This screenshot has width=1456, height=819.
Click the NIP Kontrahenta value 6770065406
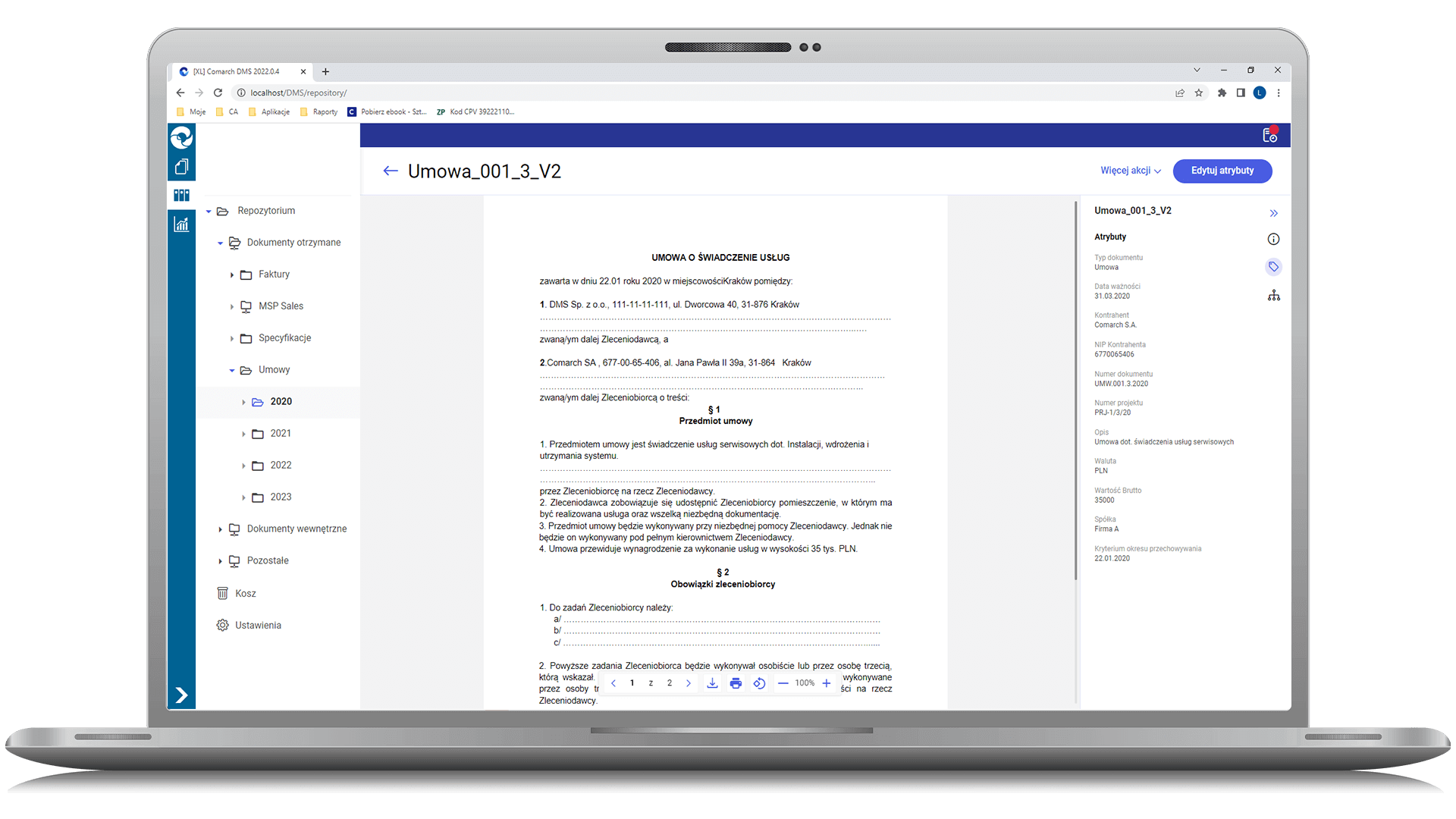[1114, 354]
